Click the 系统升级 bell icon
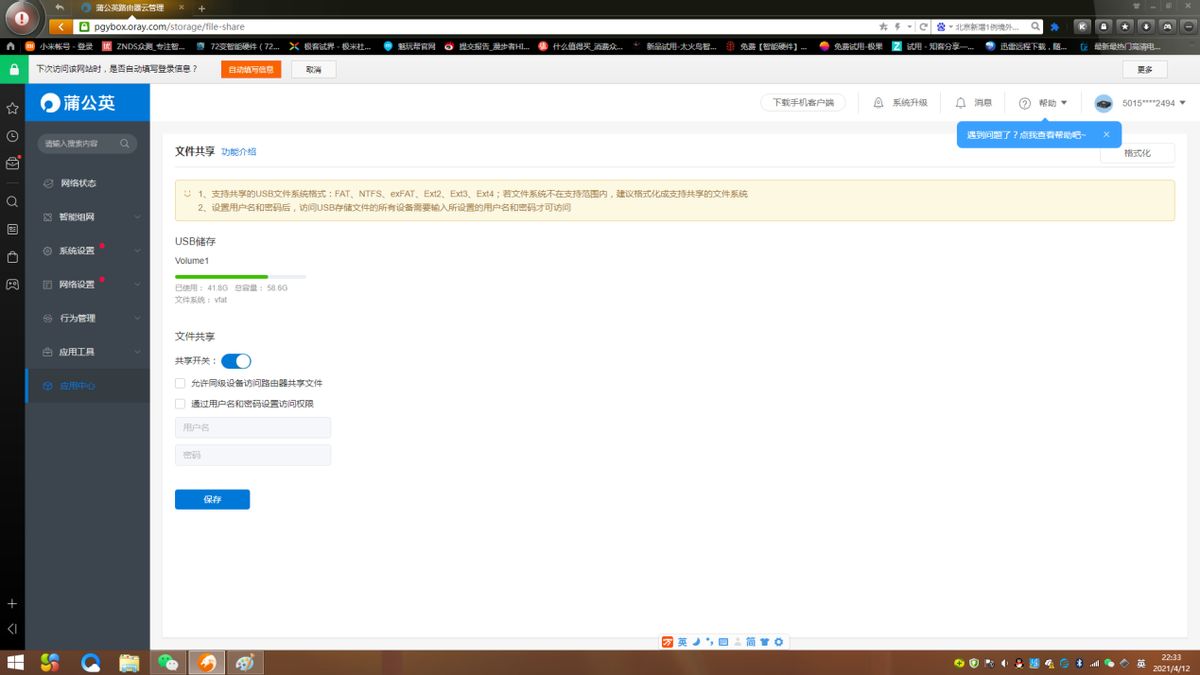1200x675 pixels. [878, 103]
